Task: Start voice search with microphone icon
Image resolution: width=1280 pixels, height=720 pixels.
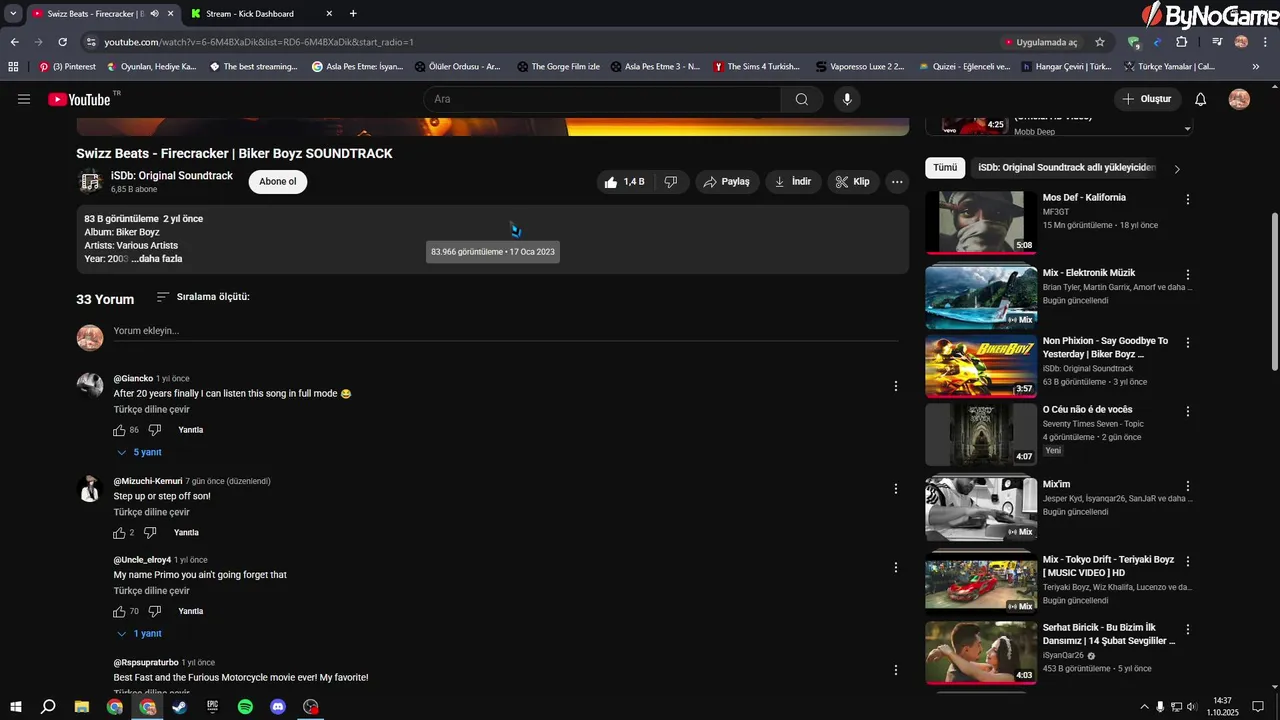Action: 847,99
